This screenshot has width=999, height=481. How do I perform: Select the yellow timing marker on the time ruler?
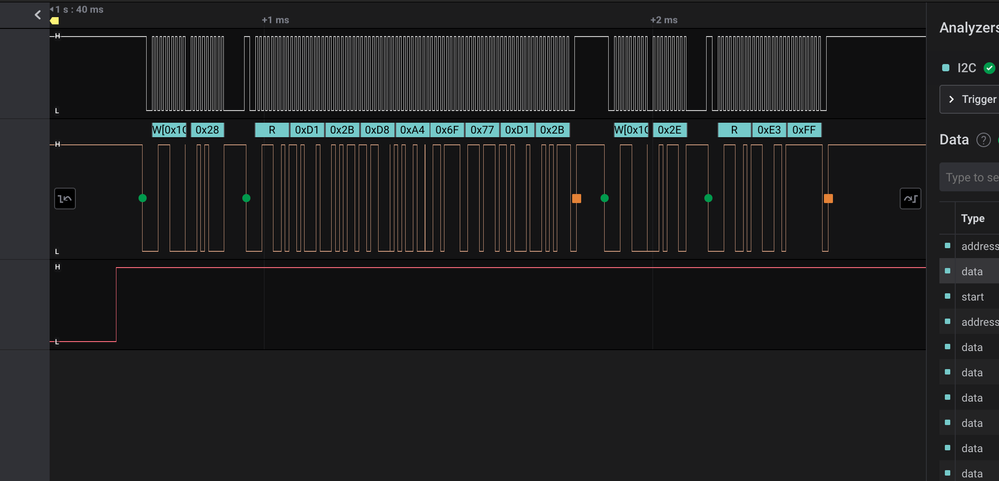click(x=54, y=20)
